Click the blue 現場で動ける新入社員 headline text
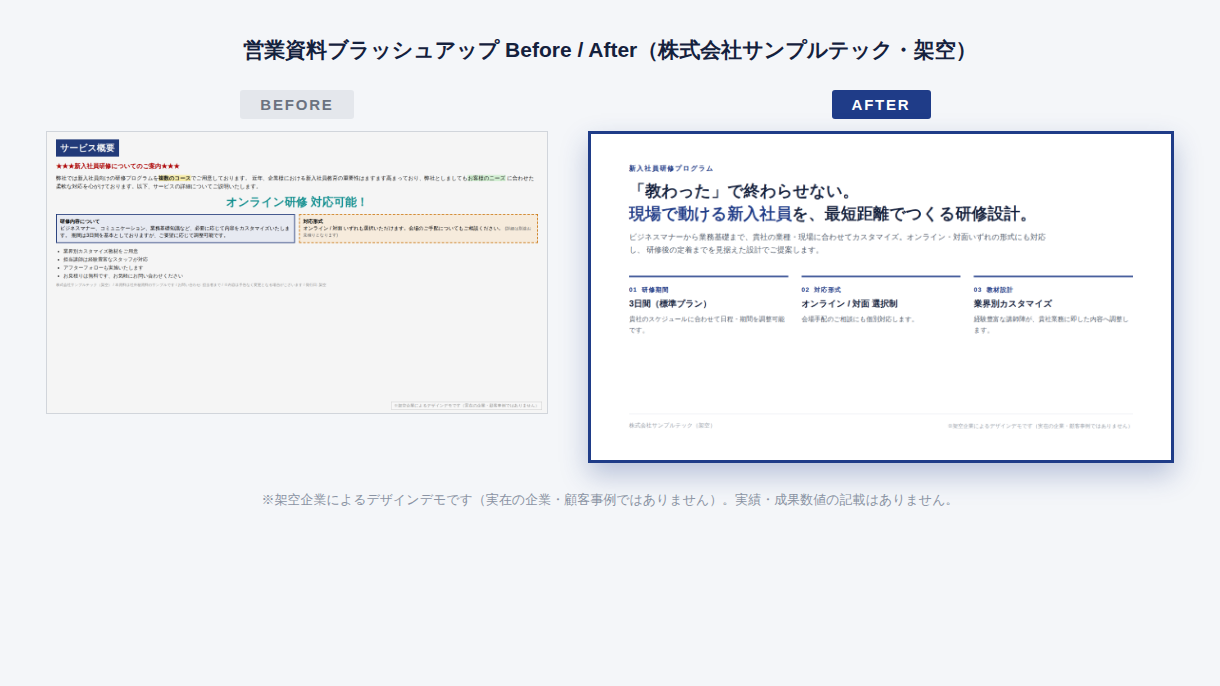The height and width of the screenshot is (686, 1220). (710, 214)
